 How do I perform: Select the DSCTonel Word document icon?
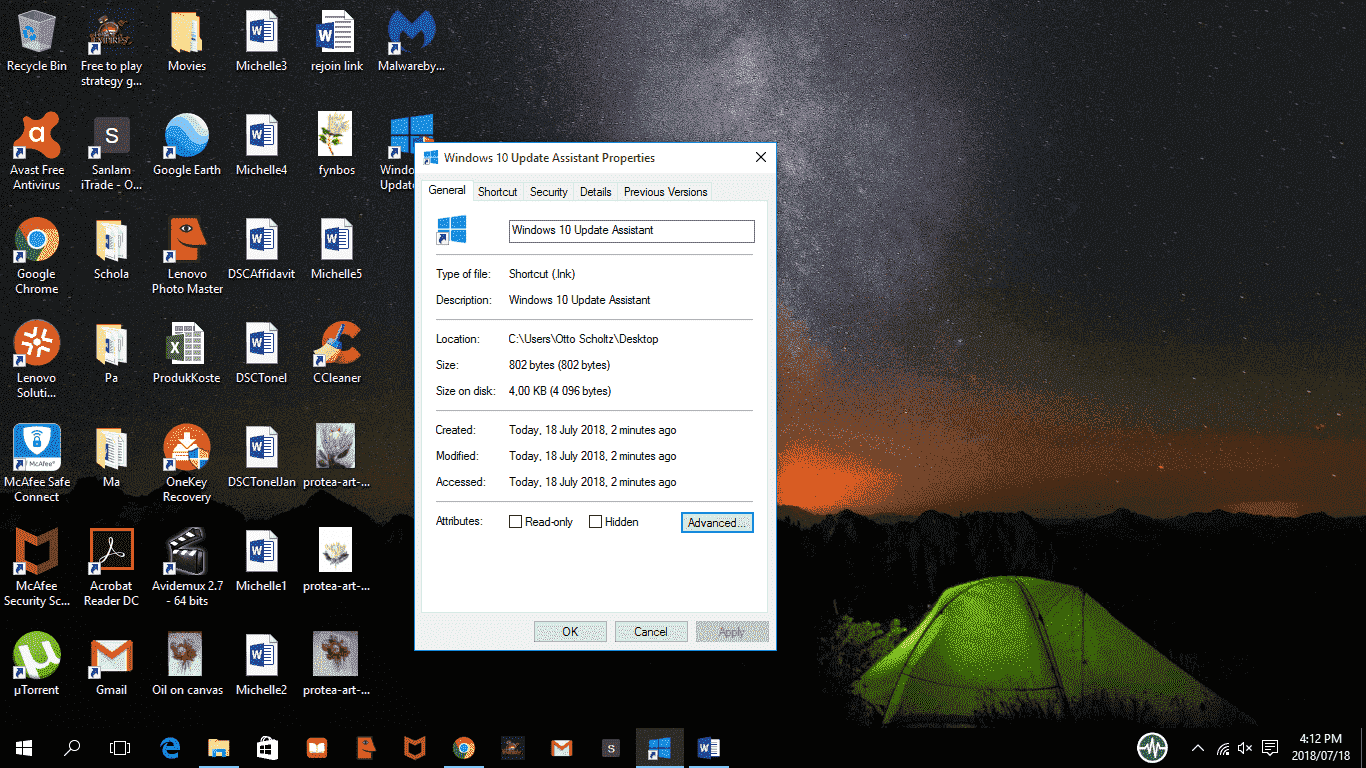(x=261, y=352)
